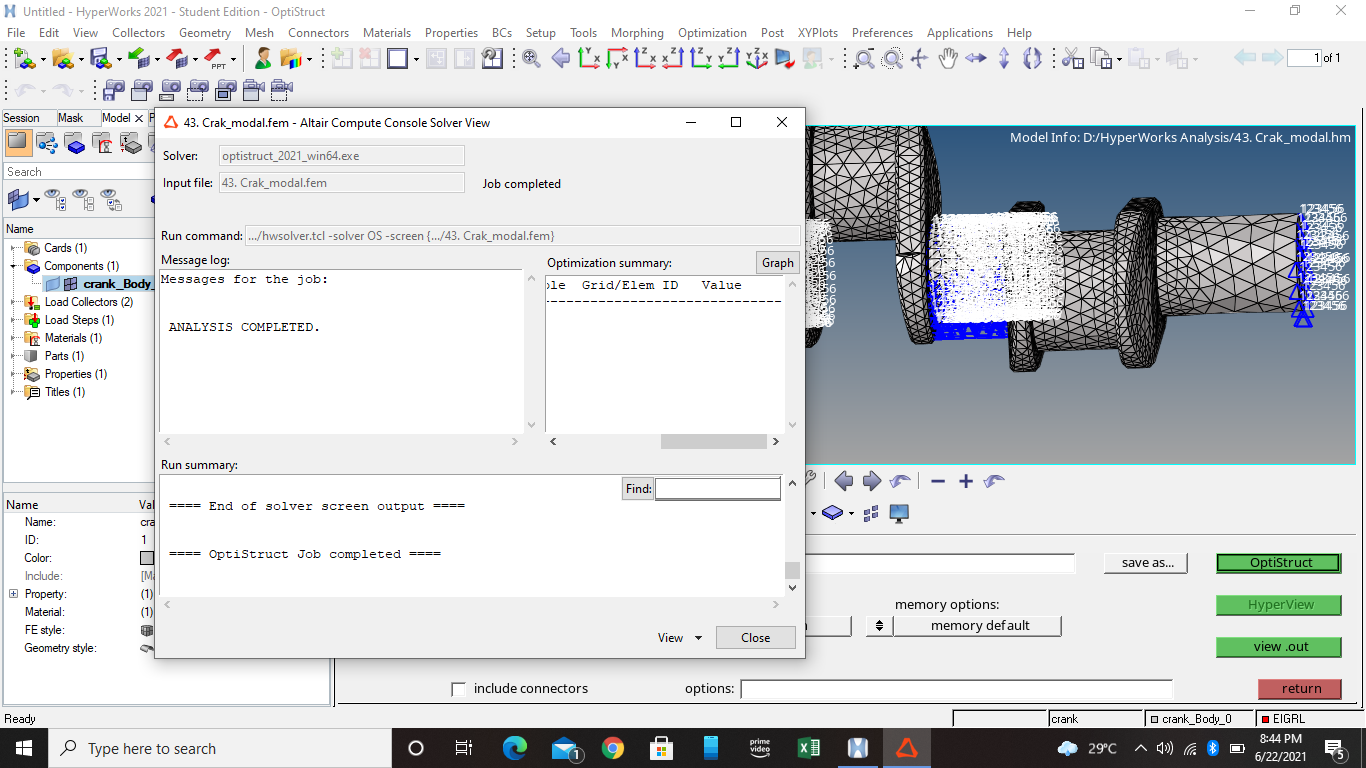Toggle the first eye show/hide icon
This screenshot has width=1366, height=768.
53,199
